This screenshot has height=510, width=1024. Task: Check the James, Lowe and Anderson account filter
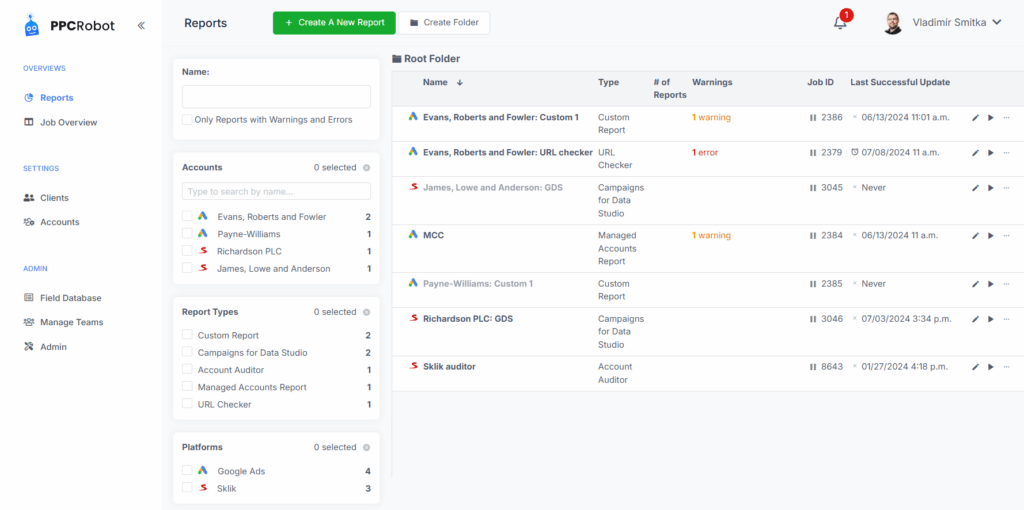[x=187, y=268]
